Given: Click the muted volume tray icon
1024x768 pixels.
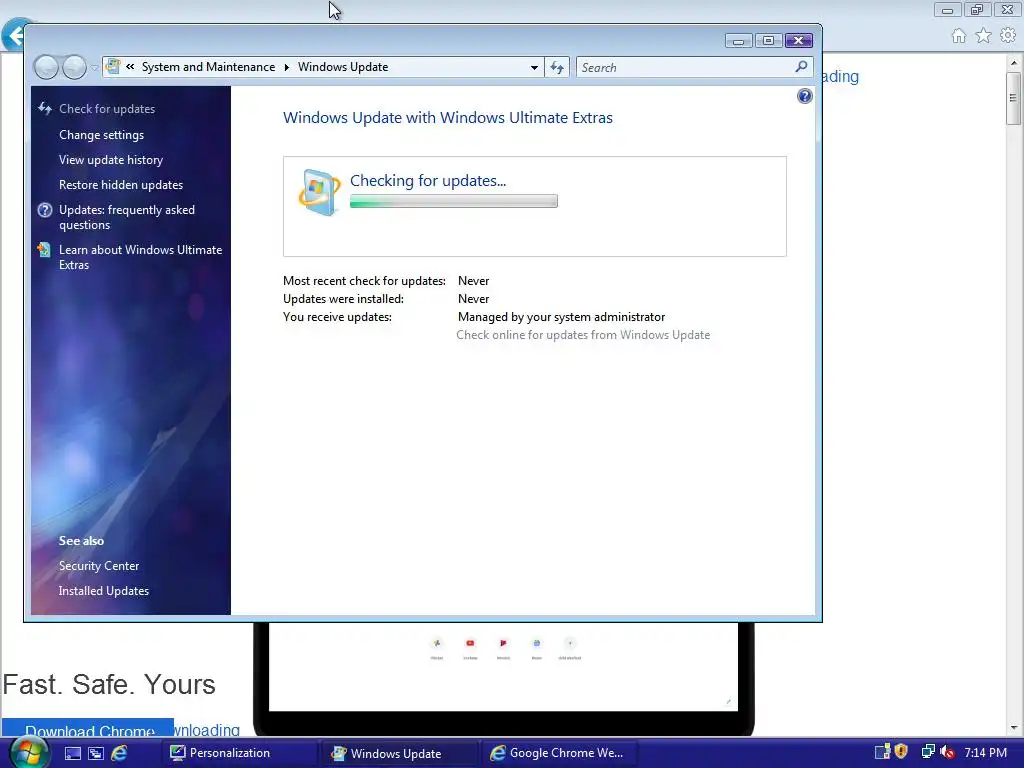Looking at the screenshot, I should tap(947, 752).
